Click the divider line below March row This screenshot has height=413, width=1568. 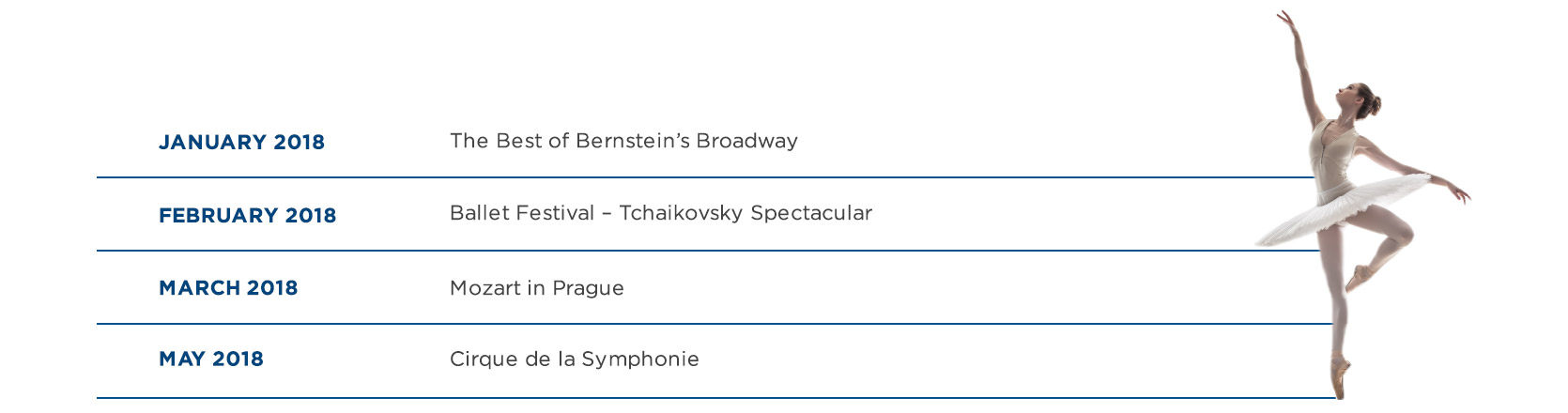point(715,324)
